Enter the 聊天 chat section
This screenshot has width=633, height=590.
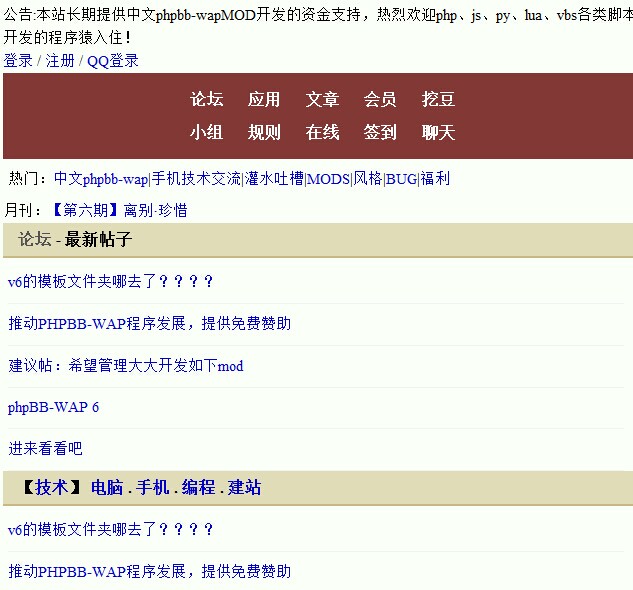(x=438, y=132)
